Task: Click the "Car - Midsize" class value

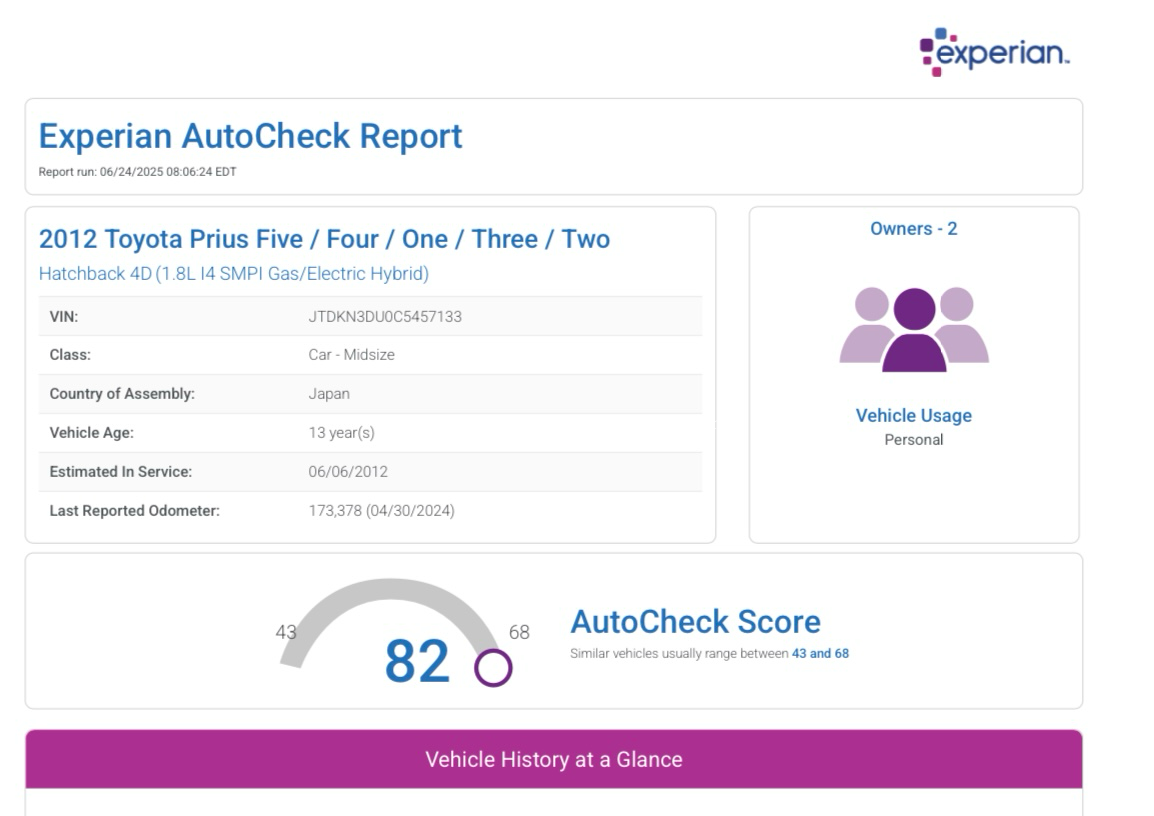Action: point(351,355)
